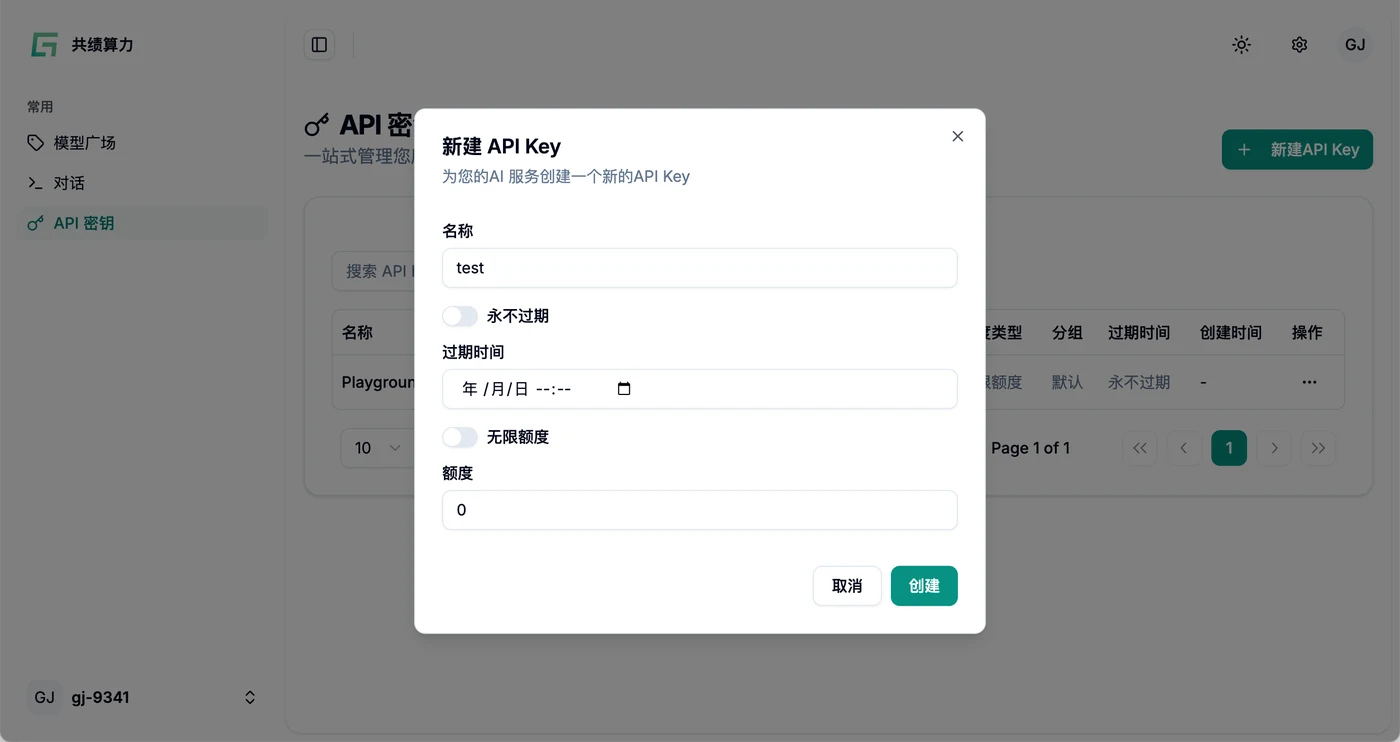Toggle the sidebar panel icon

coord(319,45)
